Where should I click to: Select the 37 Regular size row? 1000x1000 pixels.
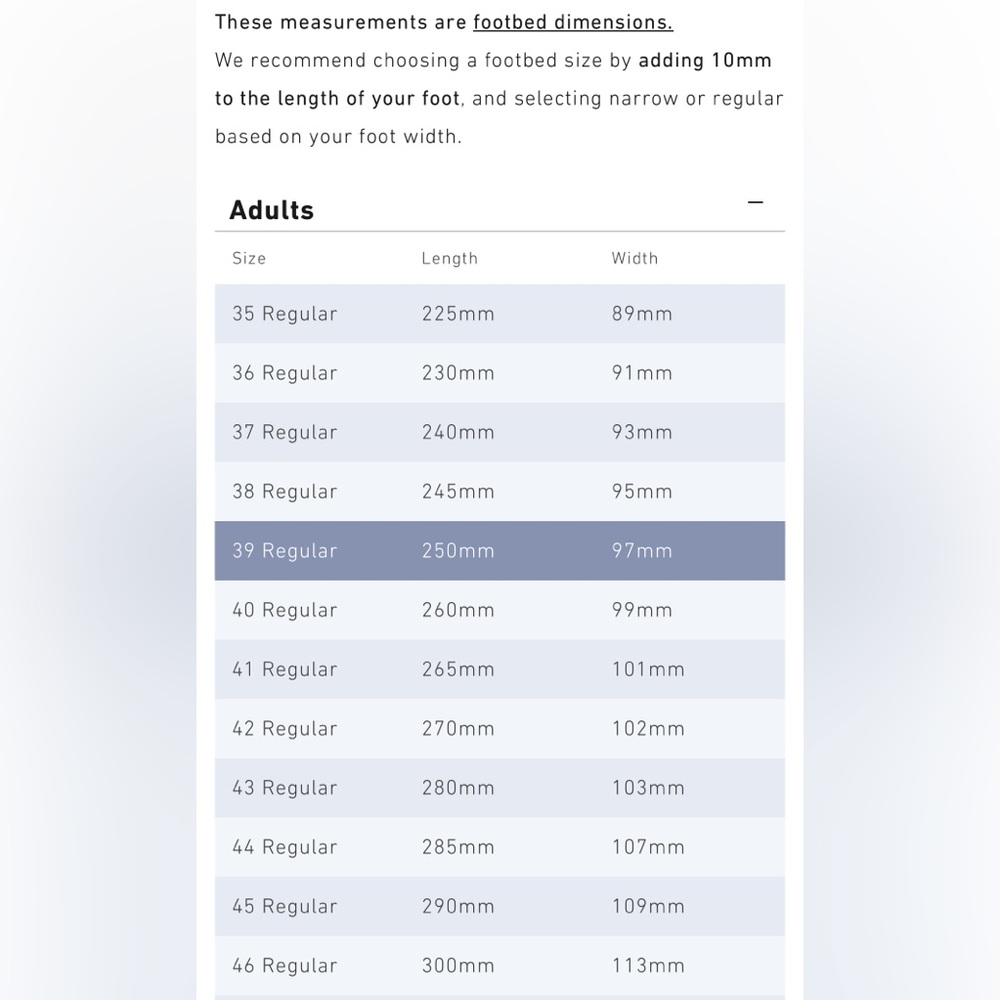click(x=499, y=432)
